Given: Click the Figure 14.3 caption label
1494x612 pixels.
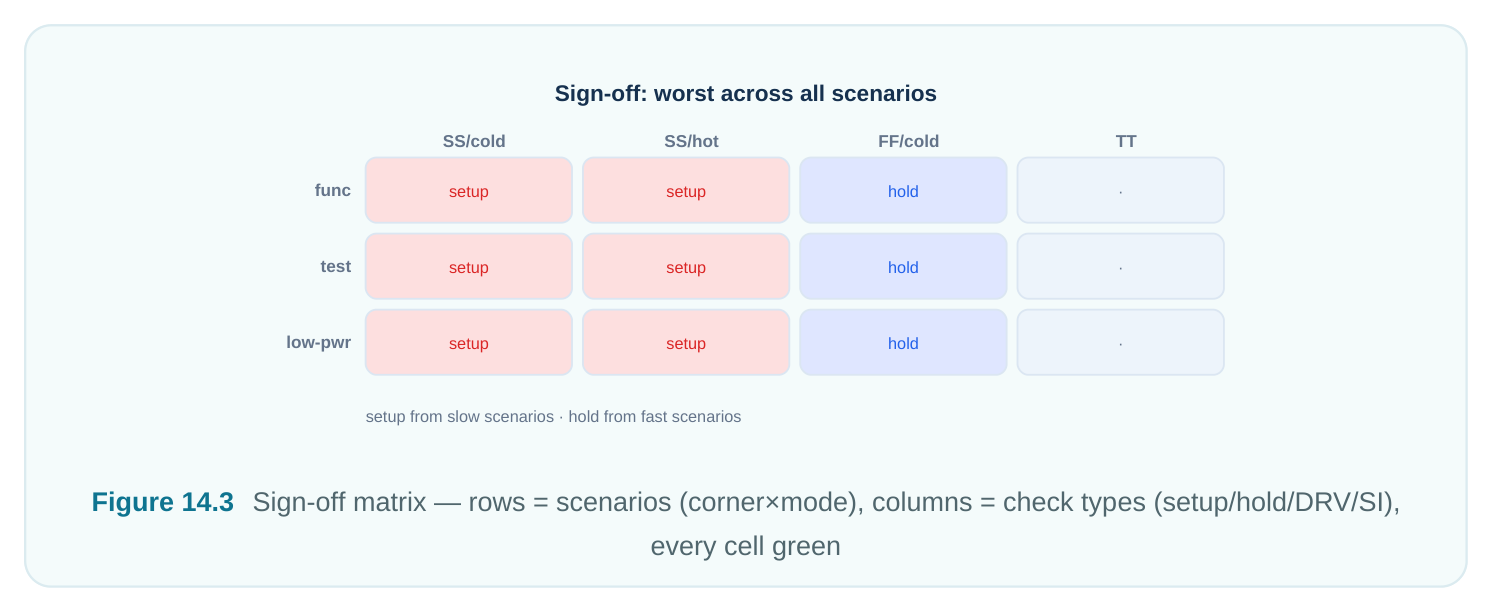Looking at the screenshot, I should (162, 502).
